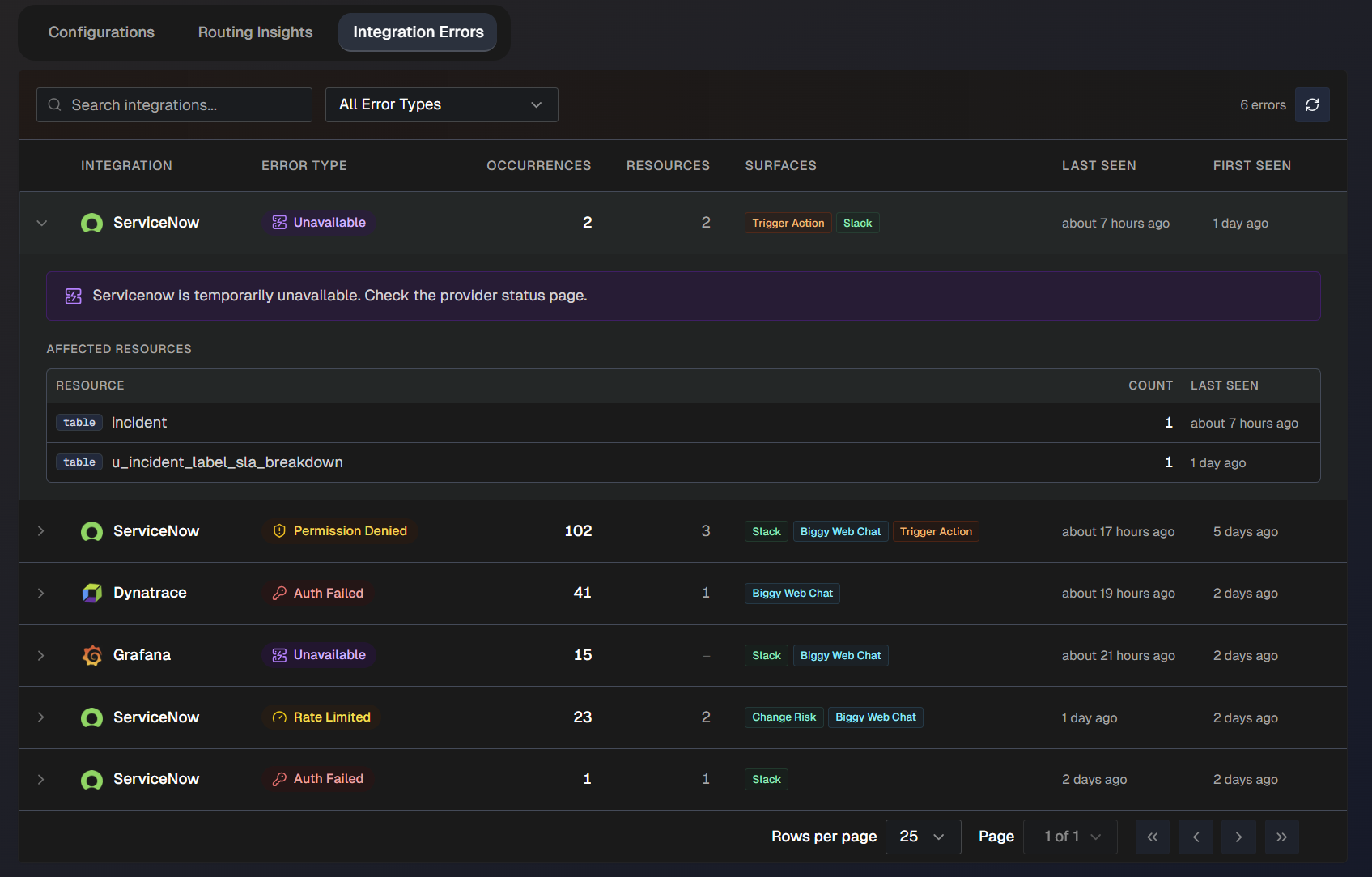Click the table badge beside incident
Viewport: 1372px width, 877px height.
[79, 423]
